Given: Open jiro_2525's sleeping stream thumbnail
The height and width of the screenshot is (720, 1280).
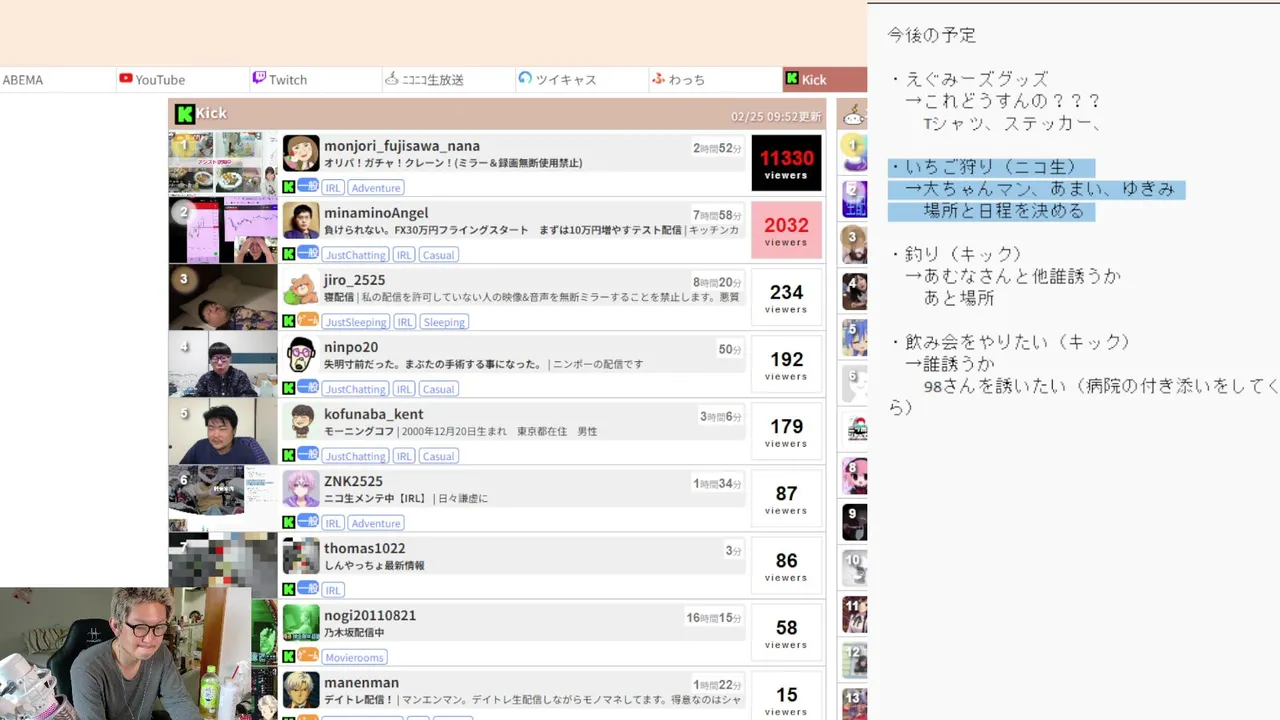Looking at the screenshot, I should pos(223,297).
